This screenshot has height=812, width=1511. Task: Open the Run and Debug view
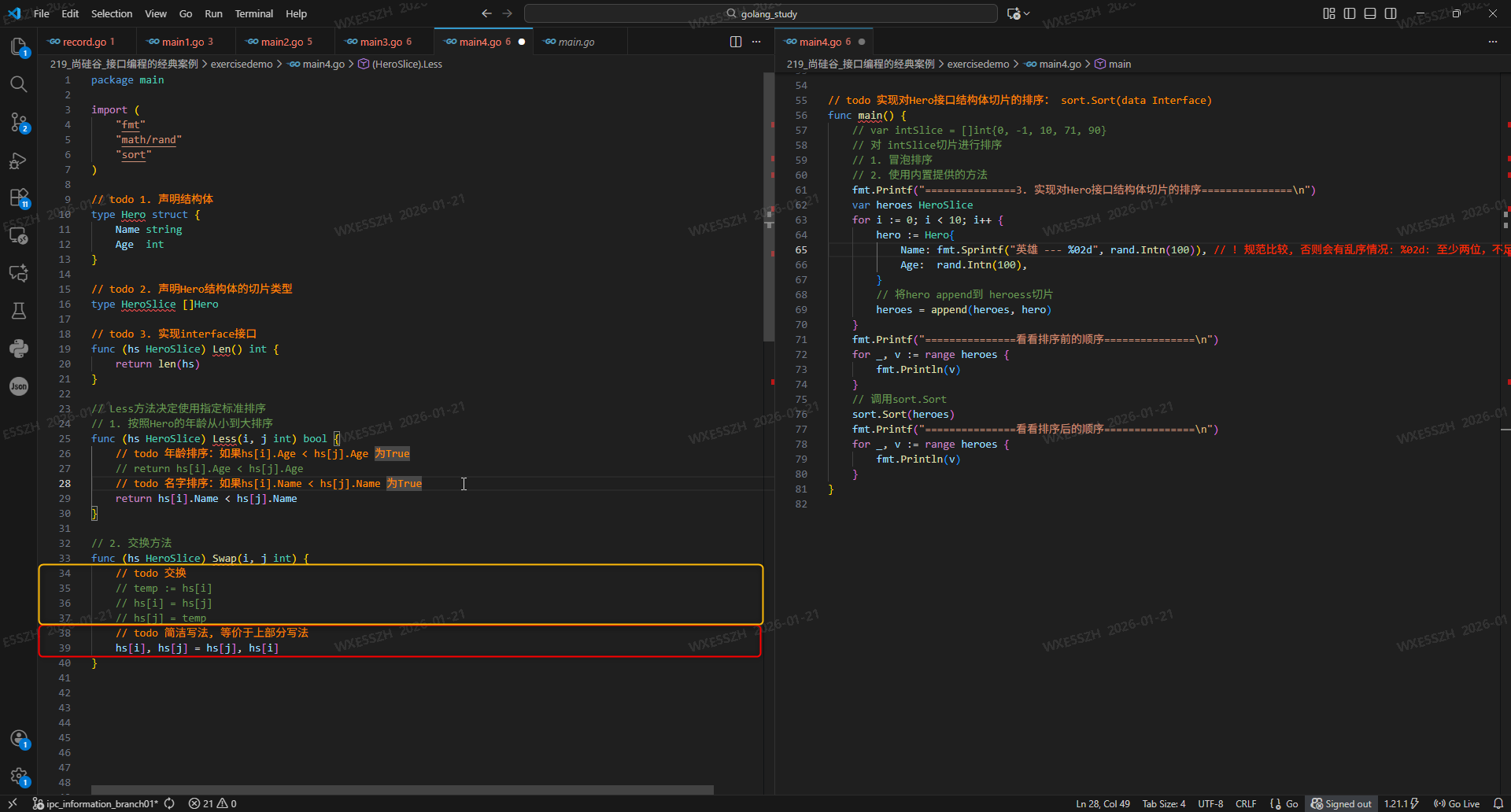coord(19,161)
